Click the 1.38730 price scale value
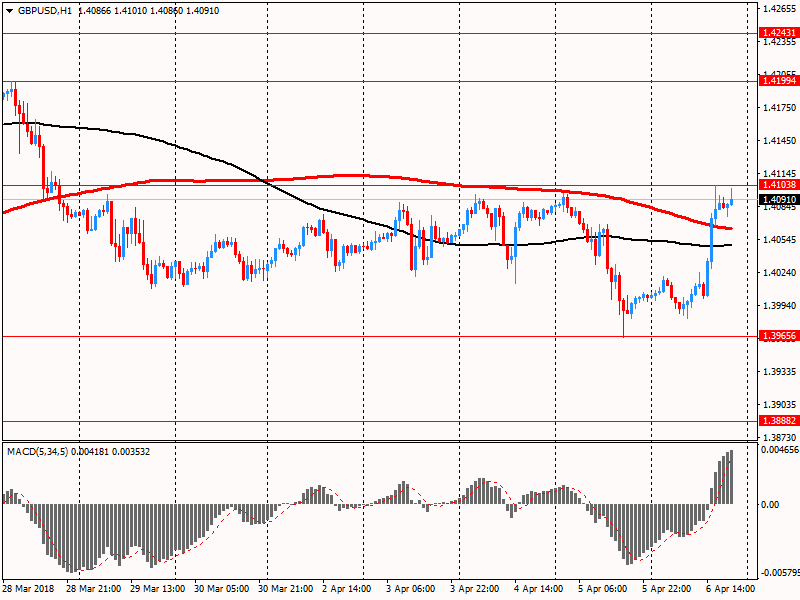Image resolution: width=800 pixels, height=600 pixels. pyautogui.click(x=779, y=437)
